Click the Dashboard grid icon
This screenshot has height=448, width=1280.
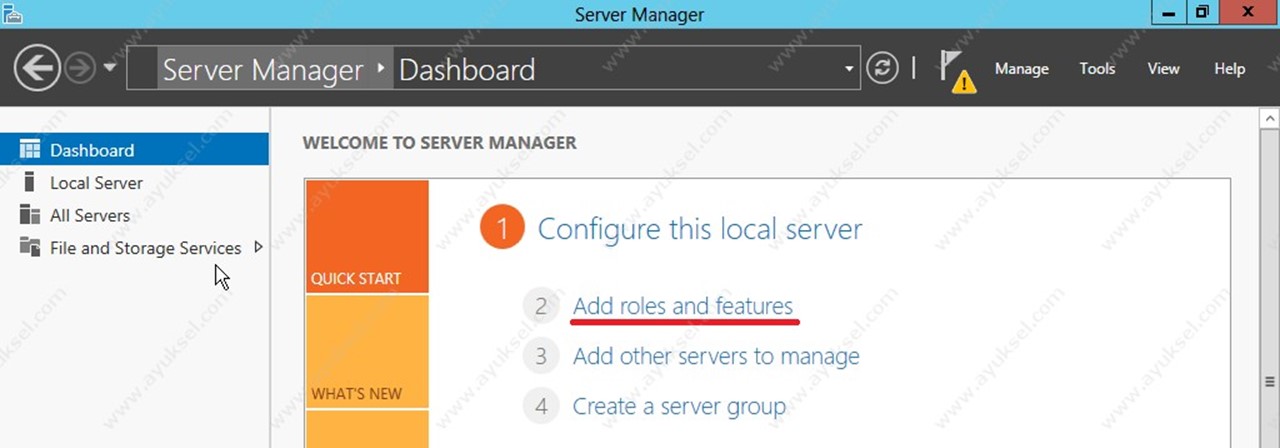pyautogui.click(x=30, y=150)
